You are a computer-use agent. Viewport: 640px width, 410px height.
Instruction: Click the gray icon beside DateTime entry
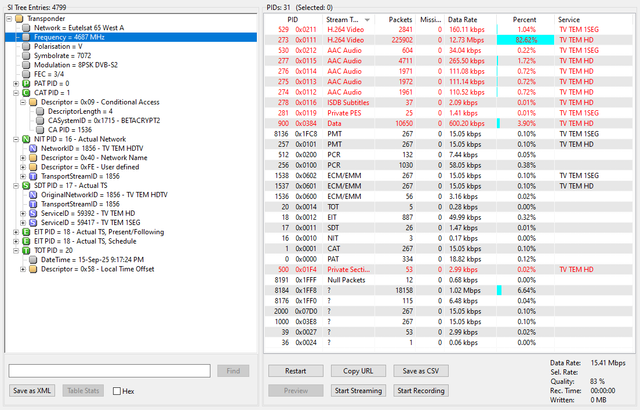click(33, 260)
